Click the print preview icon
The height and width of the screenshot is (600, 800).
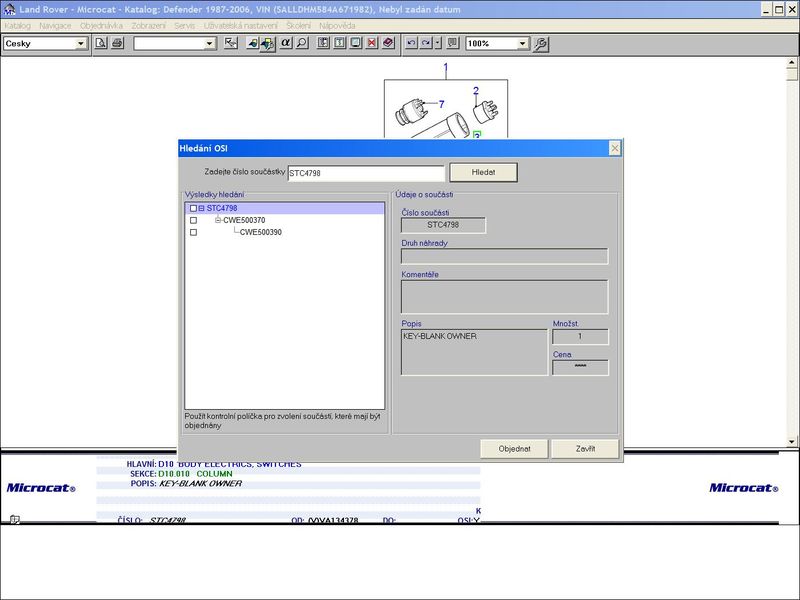click(x=101, y=44)
